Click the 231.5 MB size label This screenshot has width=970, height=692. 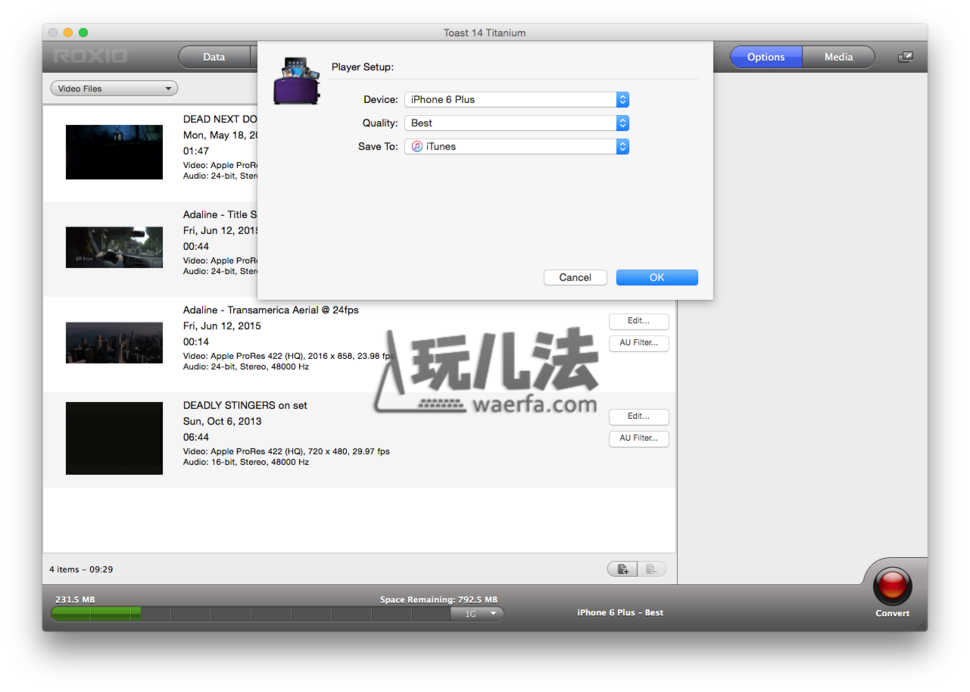[75, 599]
